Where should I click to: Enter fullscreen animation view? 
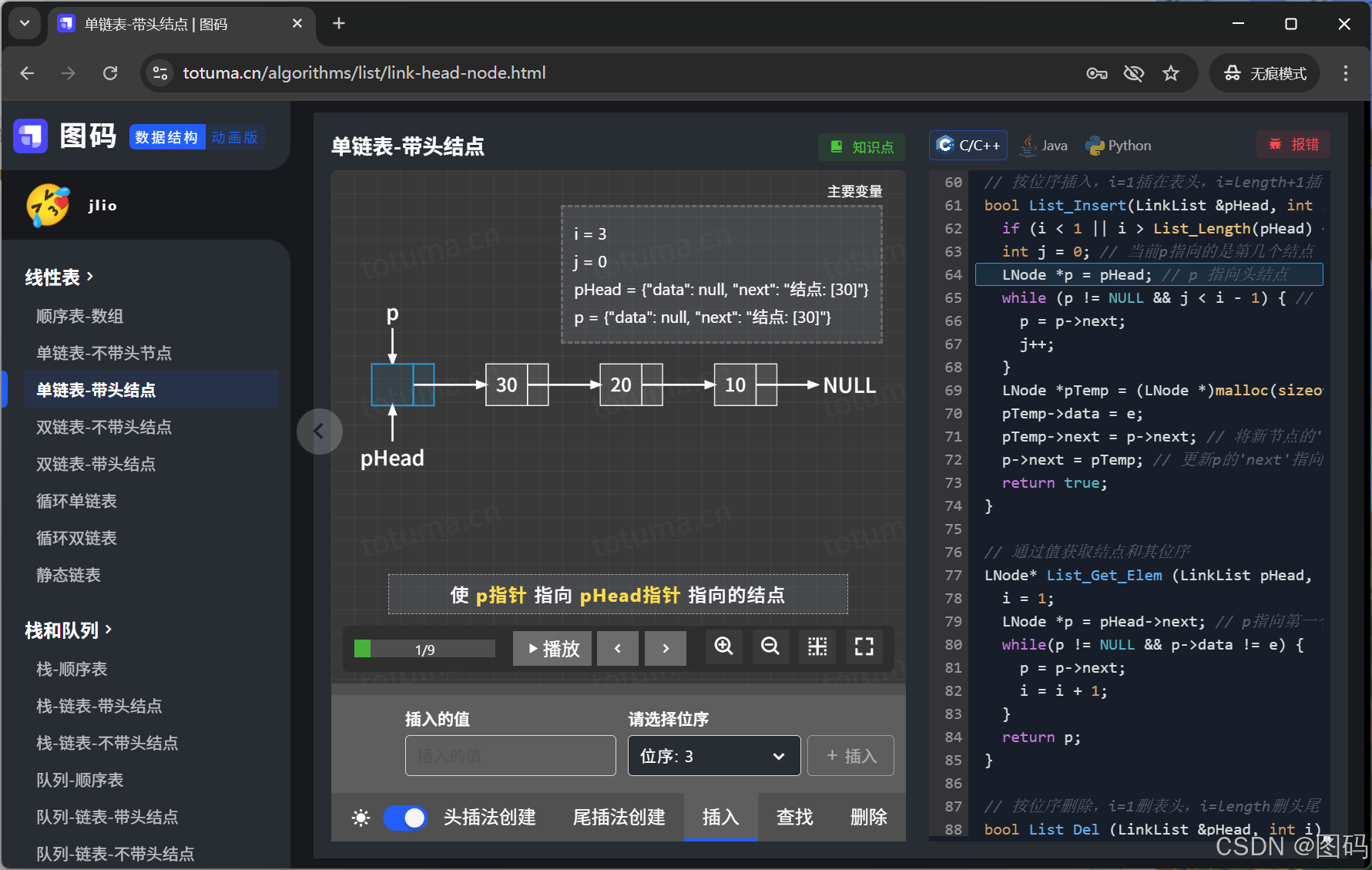tap(864, 647)
